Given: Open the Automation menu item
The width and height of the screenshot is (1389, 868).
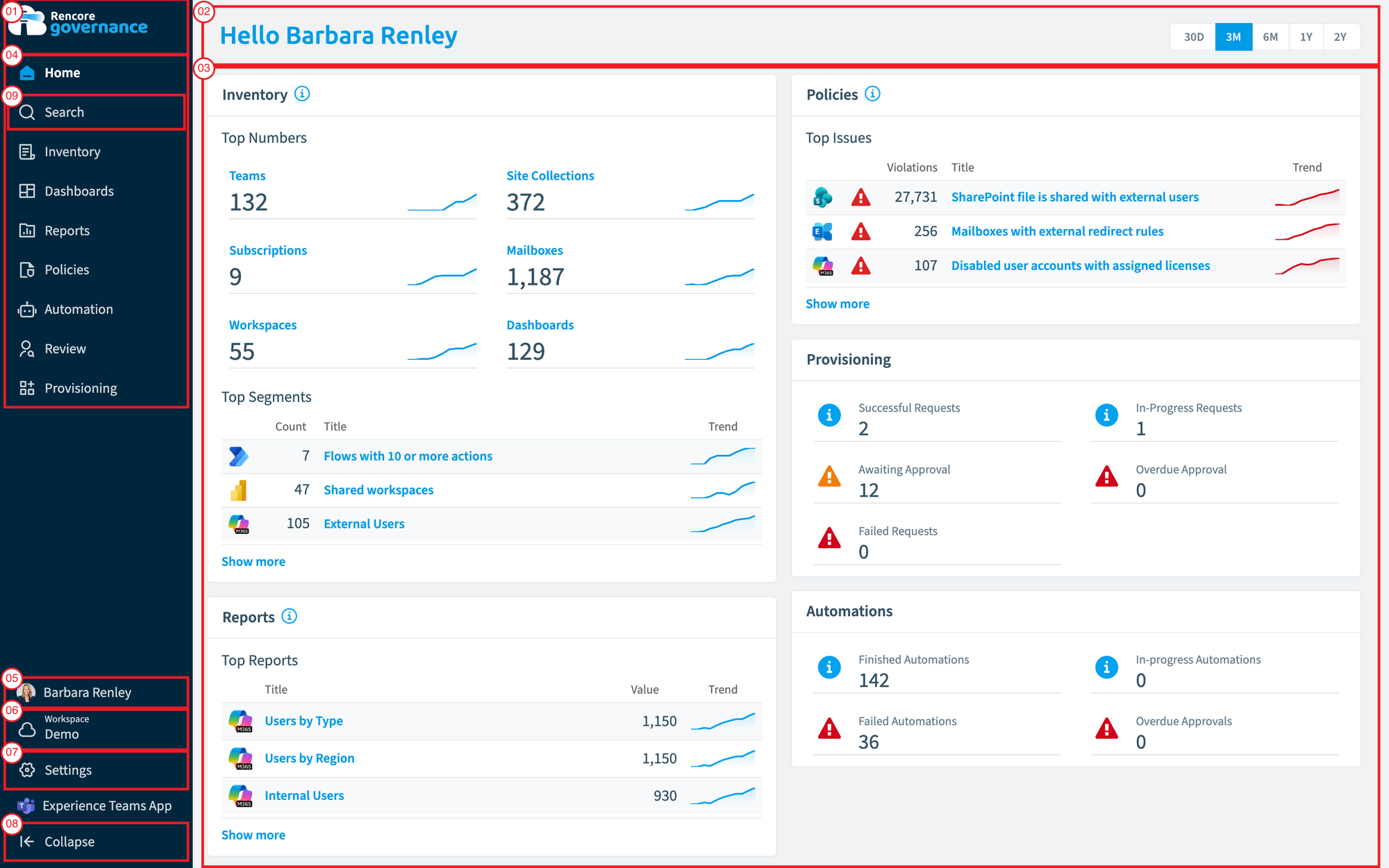Looking at the screenshot, I should tap(96, 310).
